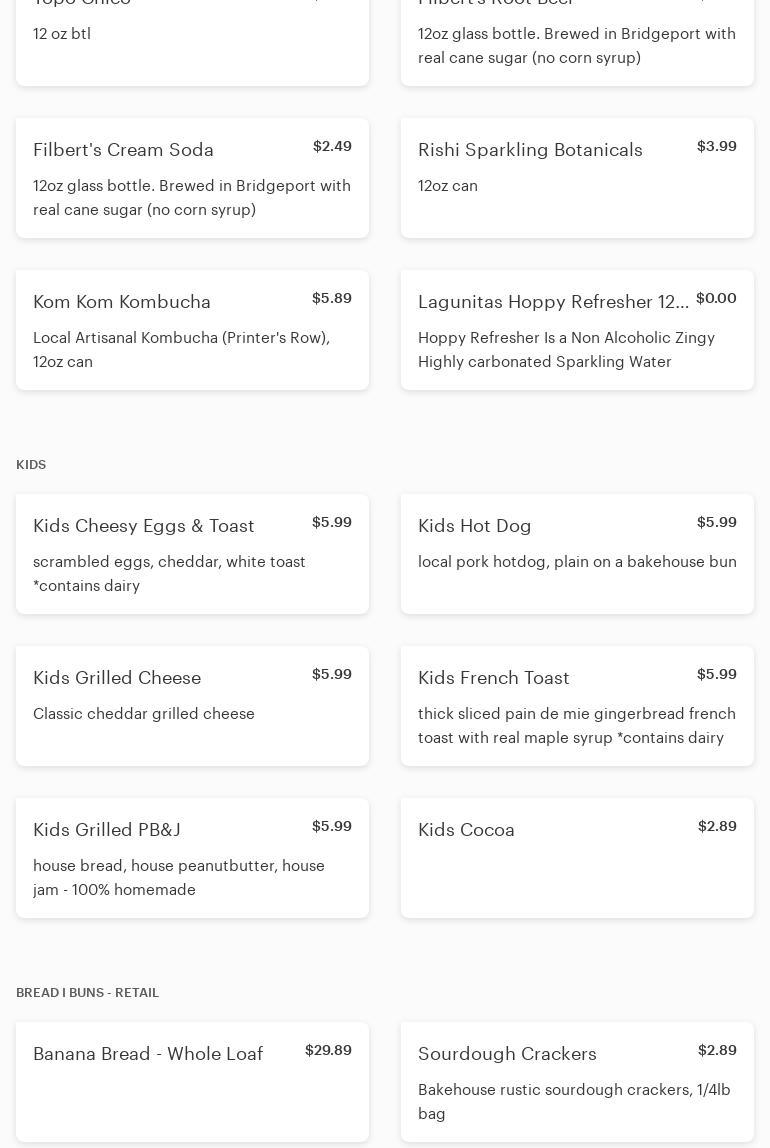Open the Kids Hot Dog item

tap(577, 554)
